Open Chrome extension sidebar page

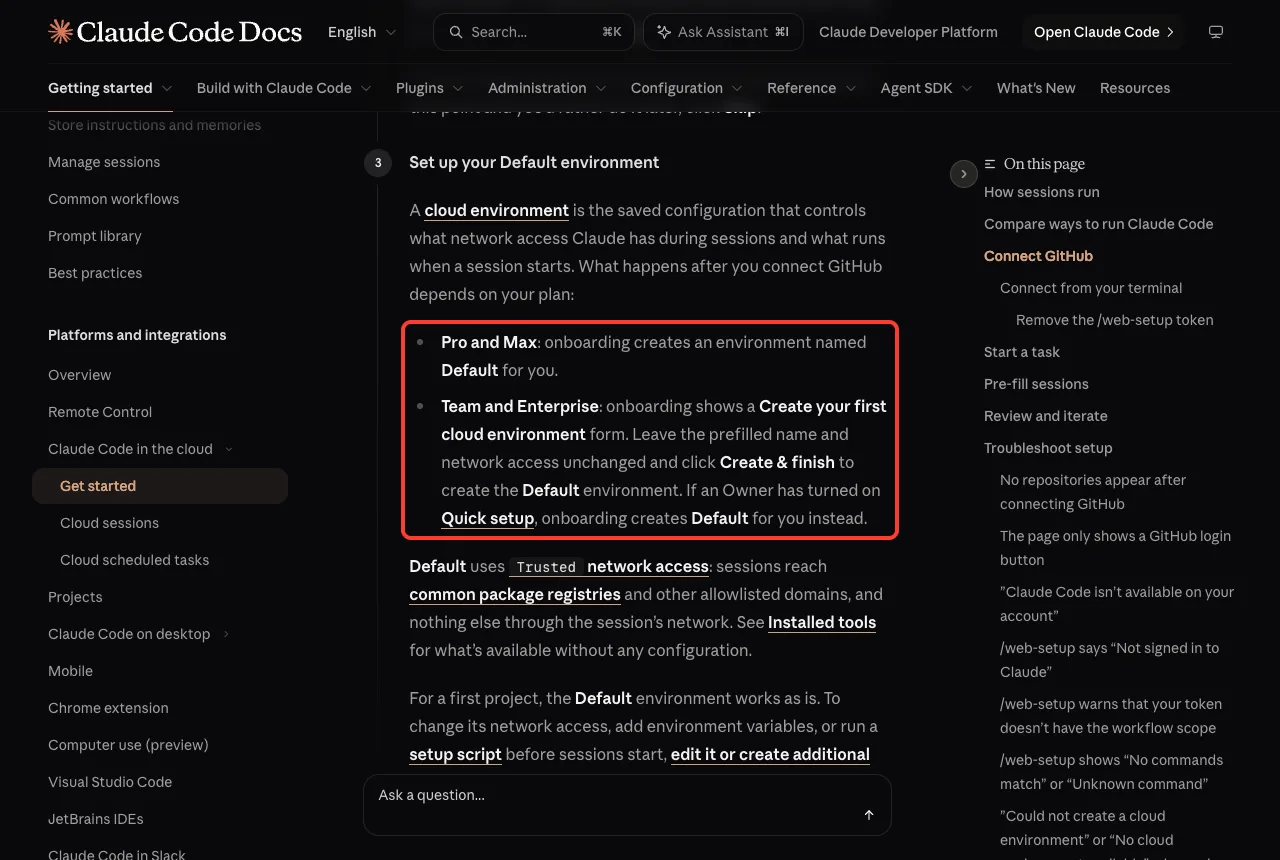(108, 708)
